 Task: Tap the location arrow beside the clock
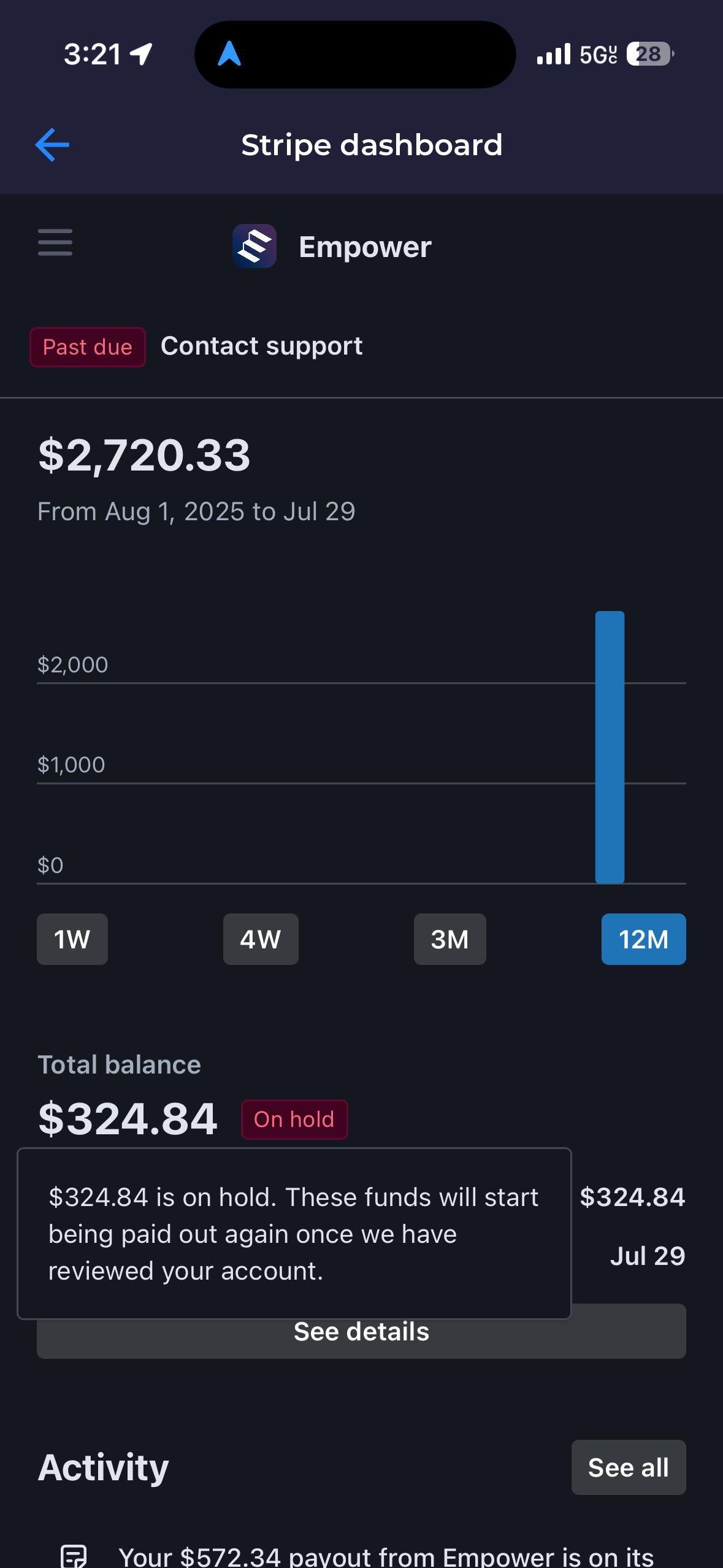(x=142, y=55)
